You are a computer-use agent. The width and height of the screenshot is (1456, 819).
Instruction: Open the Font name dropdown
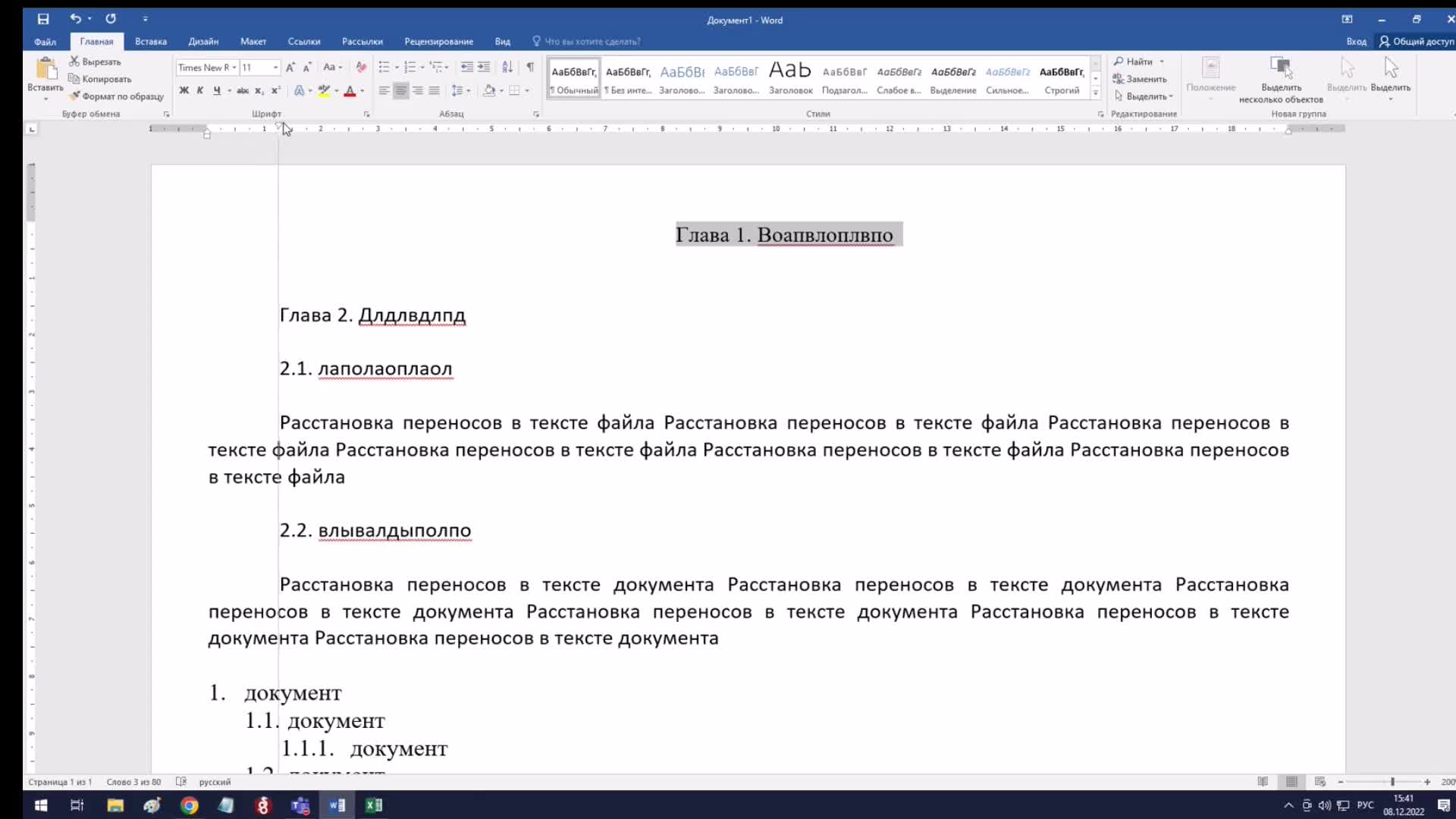[x=234, y=67]
